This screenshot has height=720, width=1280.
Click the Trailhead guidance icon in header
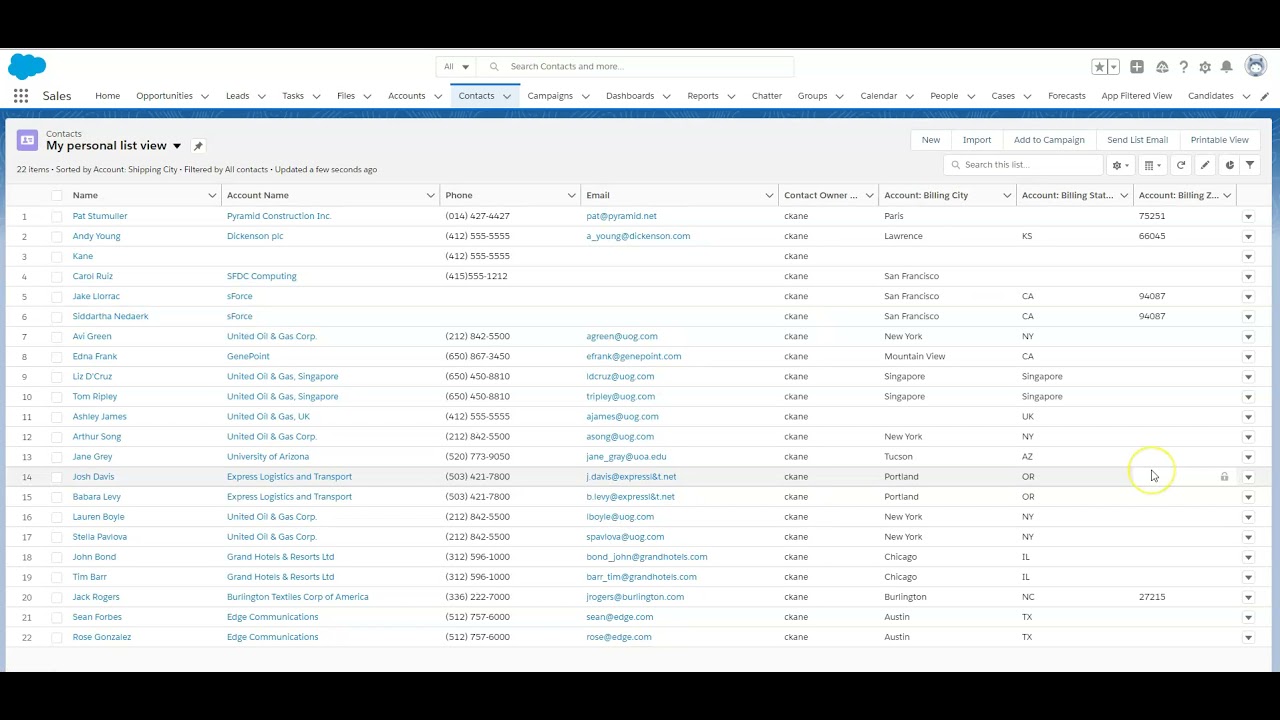(1162, 67)
